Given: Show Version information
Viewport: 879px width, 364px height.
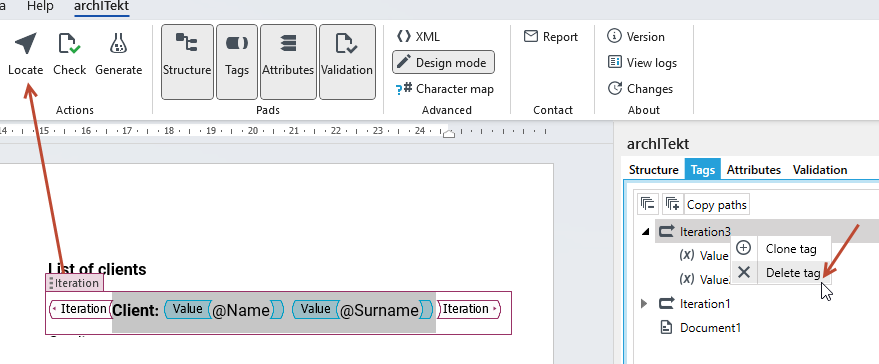Looking at the screenshot, I should pos(636,36).
